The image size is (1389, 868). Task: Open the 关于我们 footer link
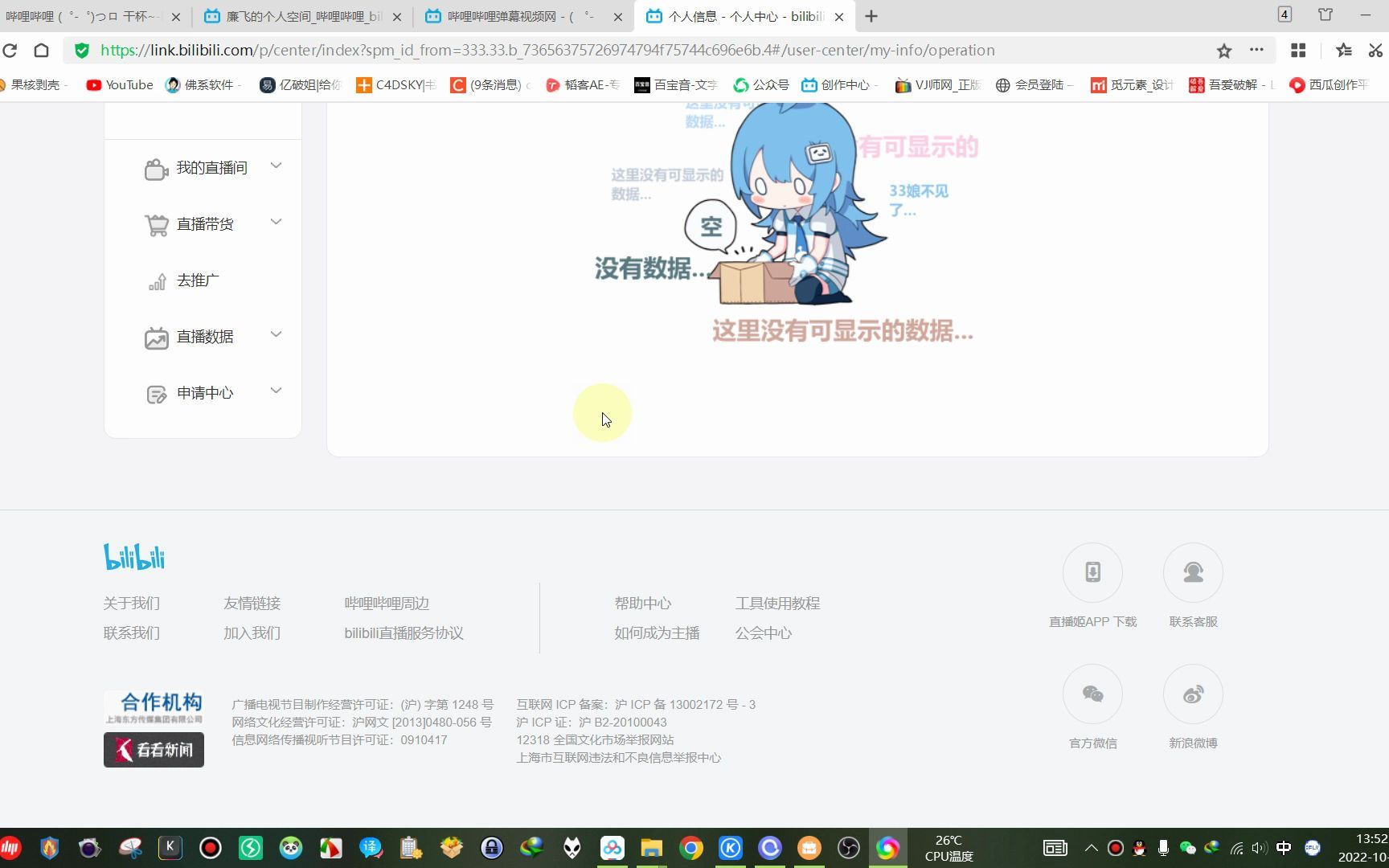click(131, 603)
